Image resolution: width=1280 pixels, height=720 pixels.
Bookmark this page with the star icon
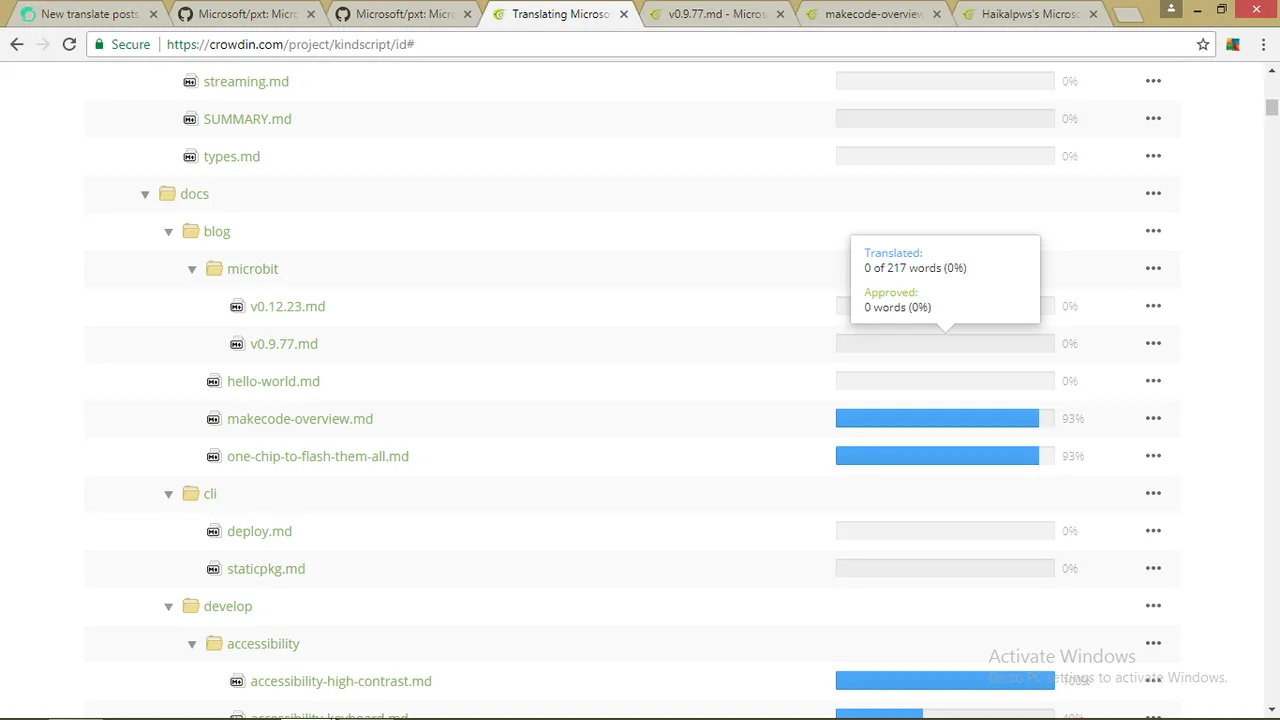(1203, 44)
